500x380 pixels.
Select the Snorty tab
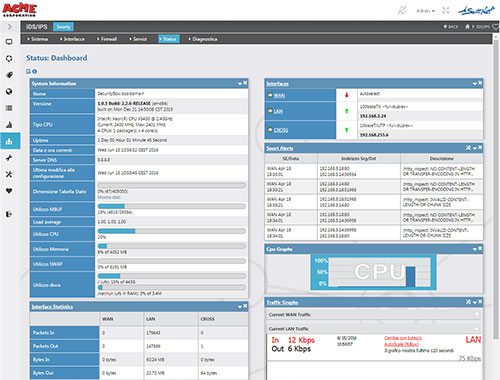(63, 27)
